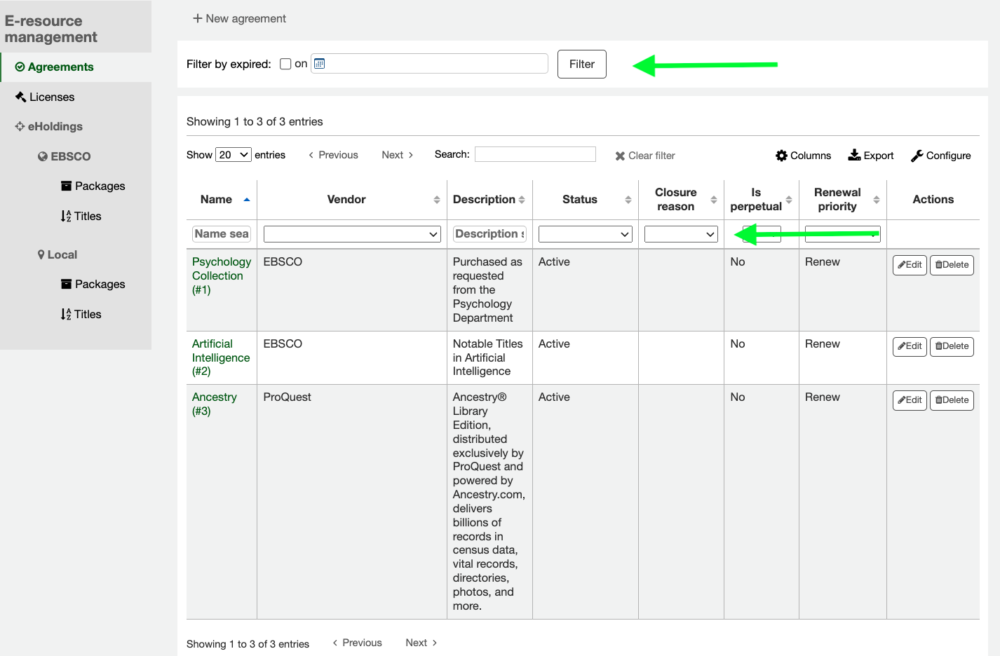The height and width of the screenshot is (656, 1000).
Task: Open the Columns gear settings
Action: click(x=782, y=156)
